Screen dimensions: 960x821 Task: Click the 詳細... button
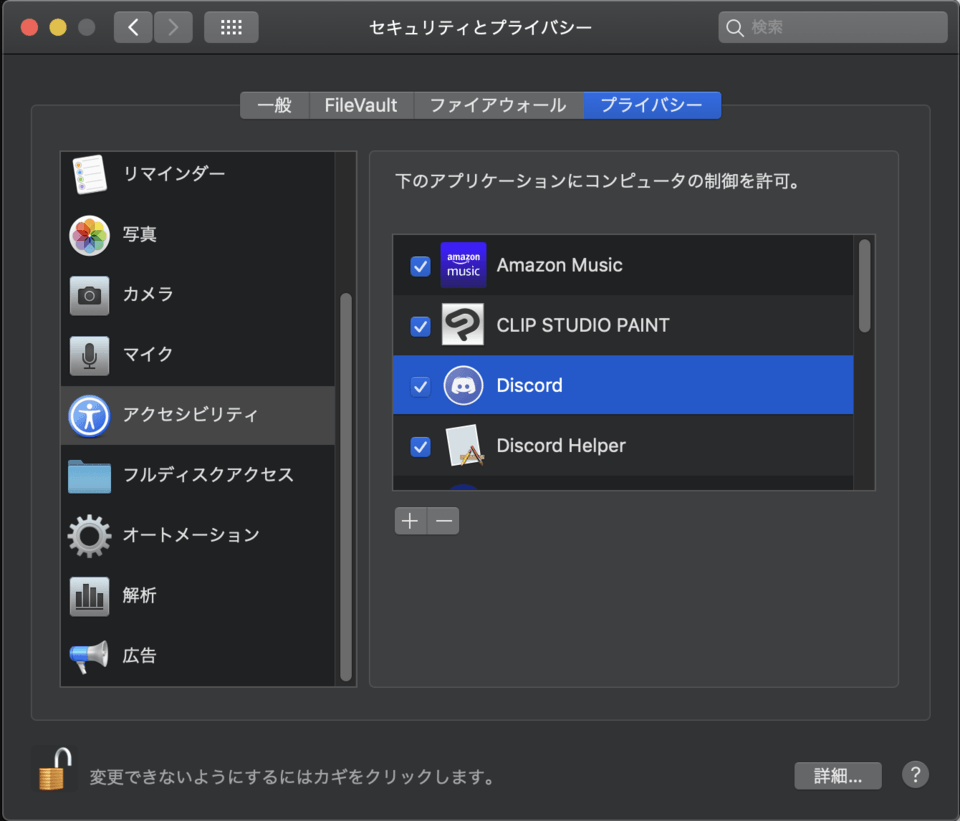click(x=838, y=776)
